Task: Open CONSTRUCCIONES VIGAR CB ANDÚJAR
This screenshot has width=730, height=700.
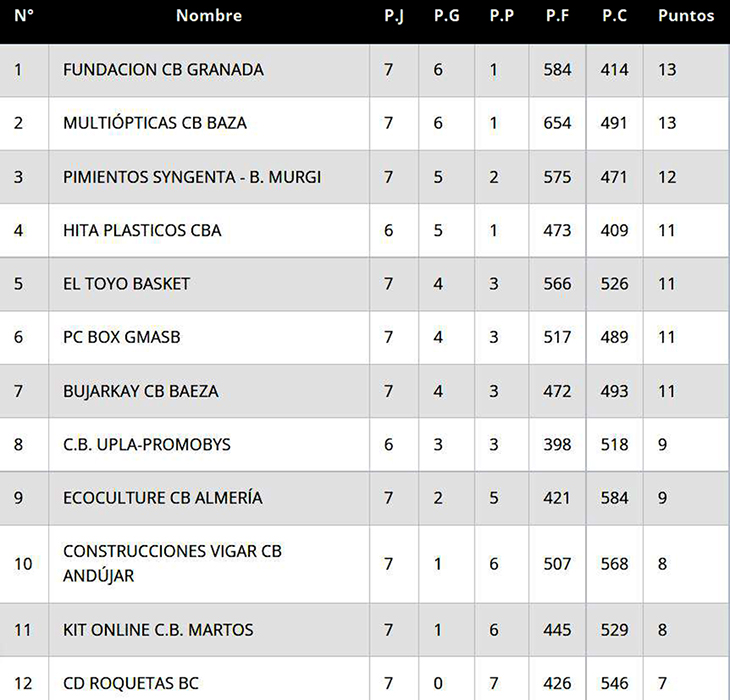Action: pos(172,563)
